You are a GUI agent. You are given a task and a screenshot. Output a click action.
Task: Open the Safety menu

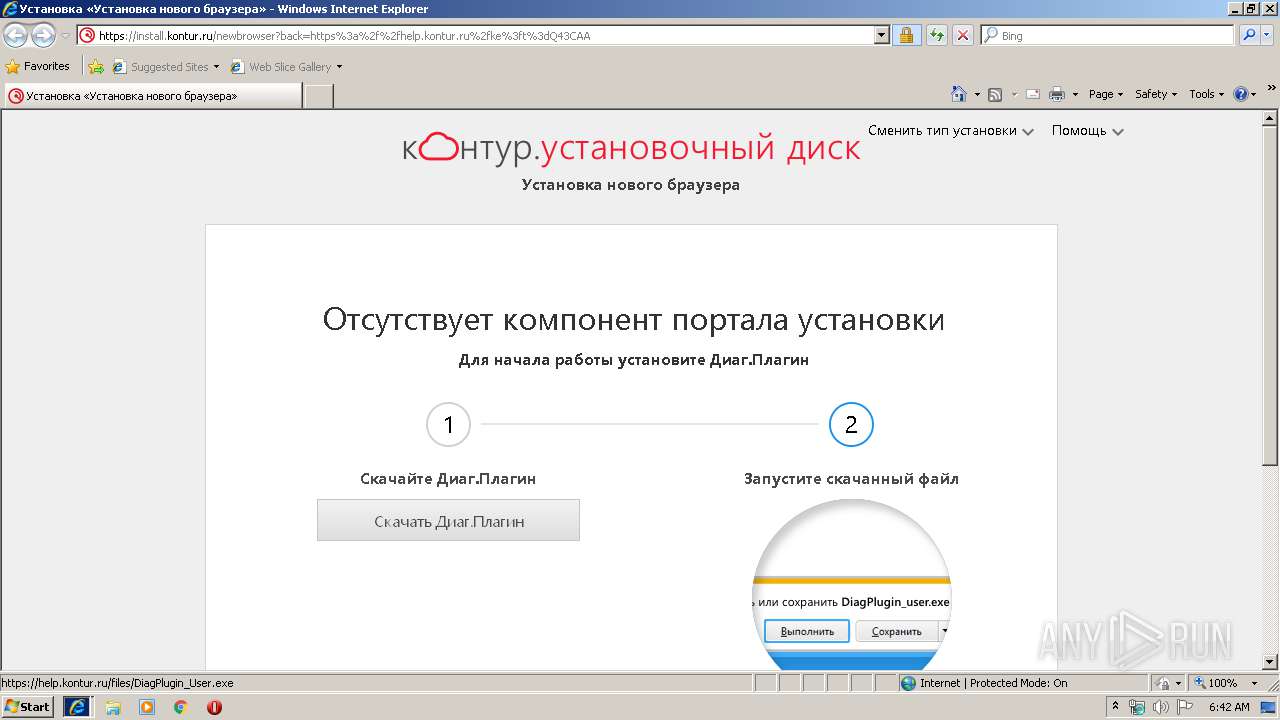tap(1156, 94)
